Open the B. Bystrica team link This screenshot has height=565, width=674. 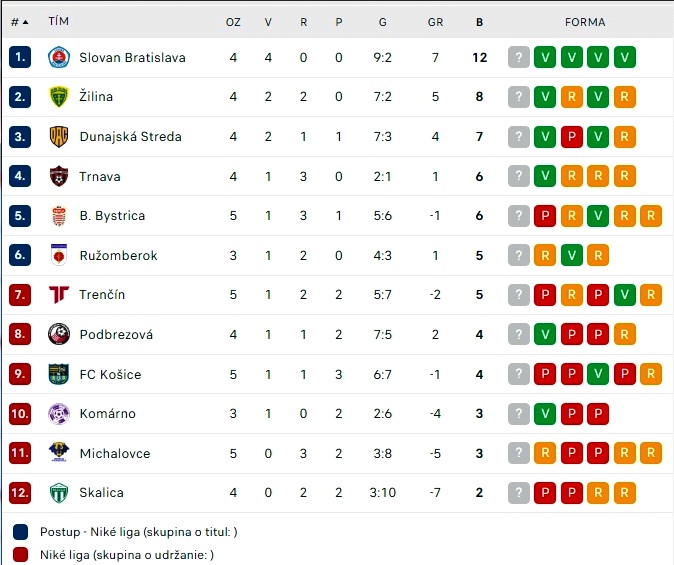coord(112,215)
